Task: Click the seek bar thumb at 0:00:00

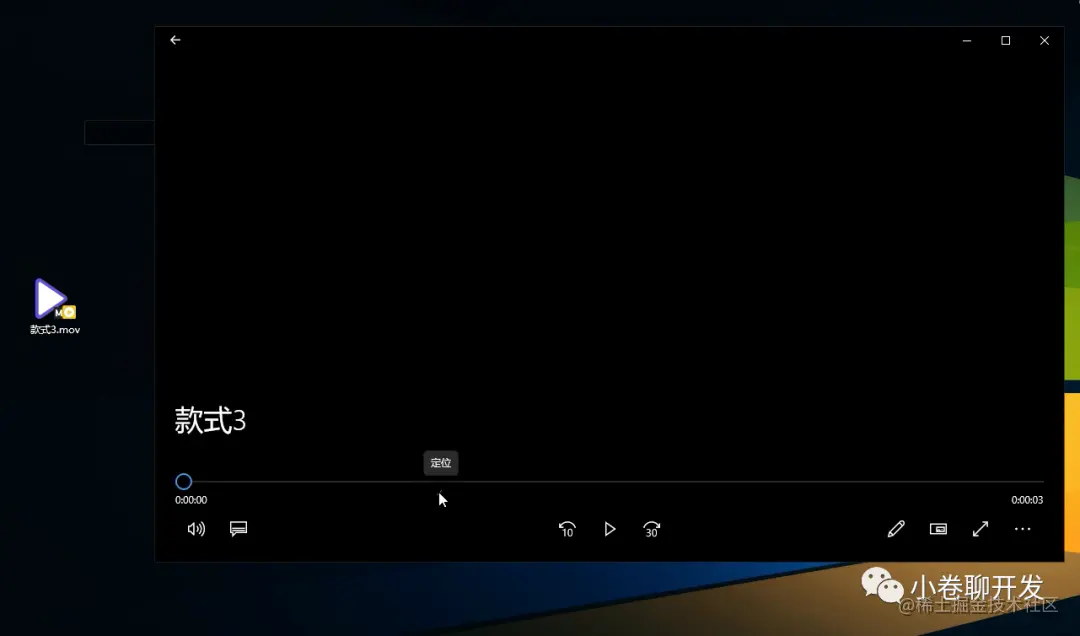Action: 183,482
